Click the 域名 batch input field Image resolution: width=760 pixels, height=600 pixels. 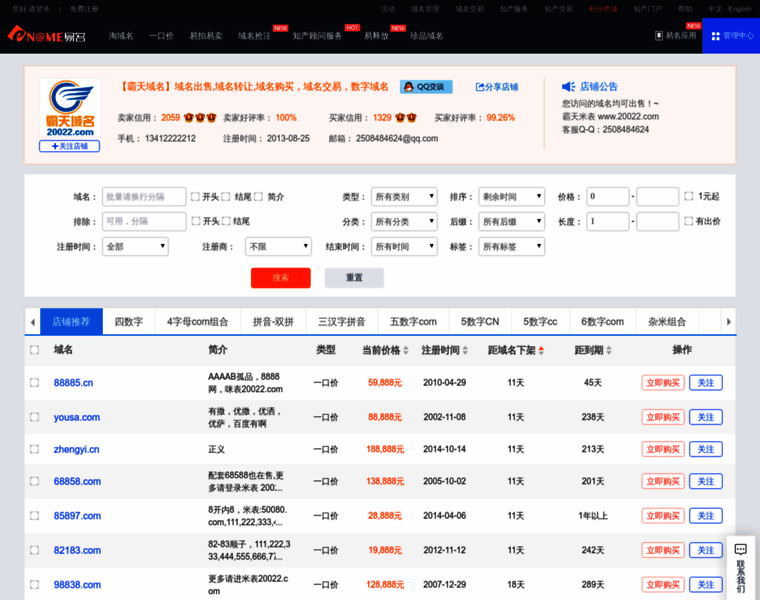point(144,197)
